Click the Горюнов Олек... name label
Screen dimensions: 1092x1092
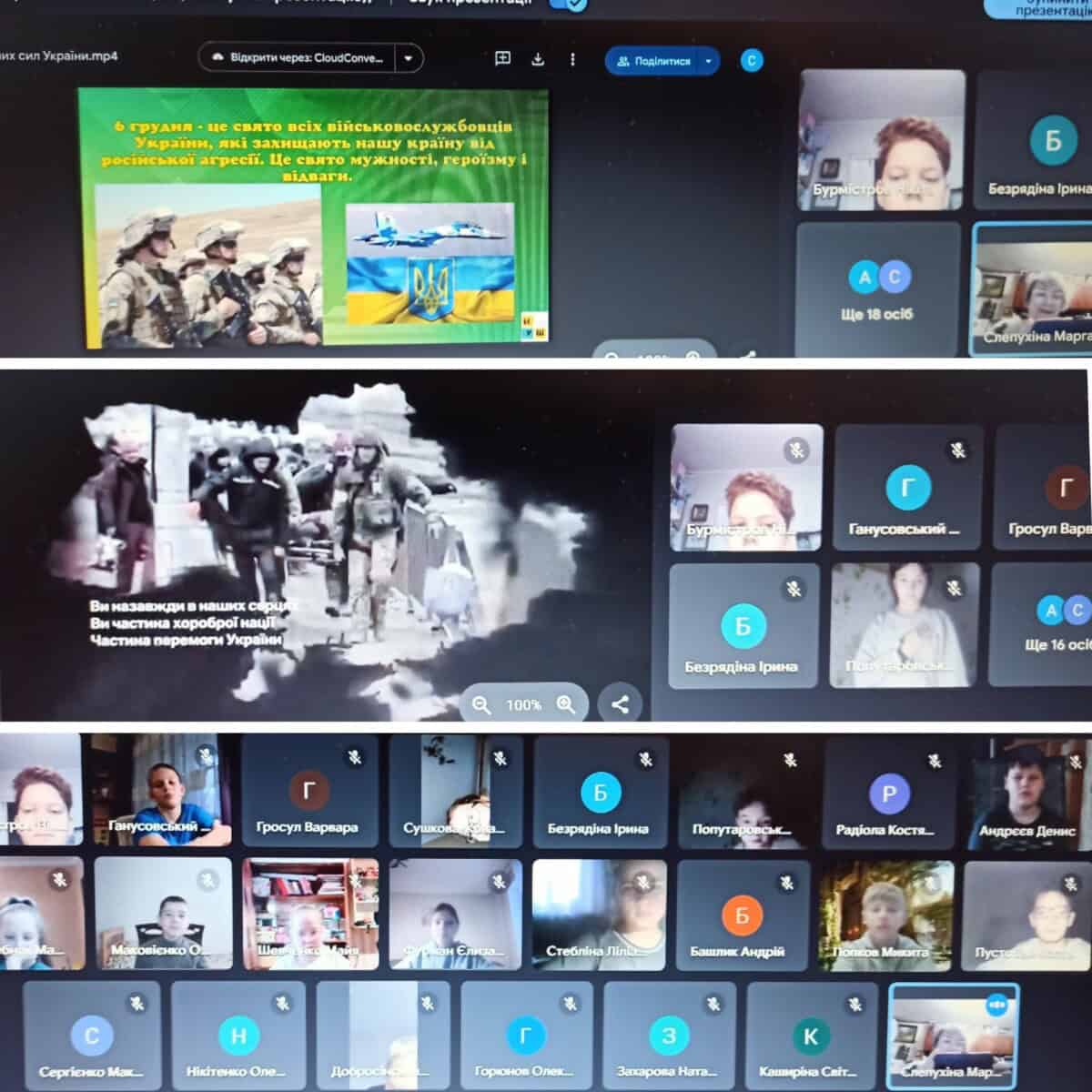click(525, 1072)
